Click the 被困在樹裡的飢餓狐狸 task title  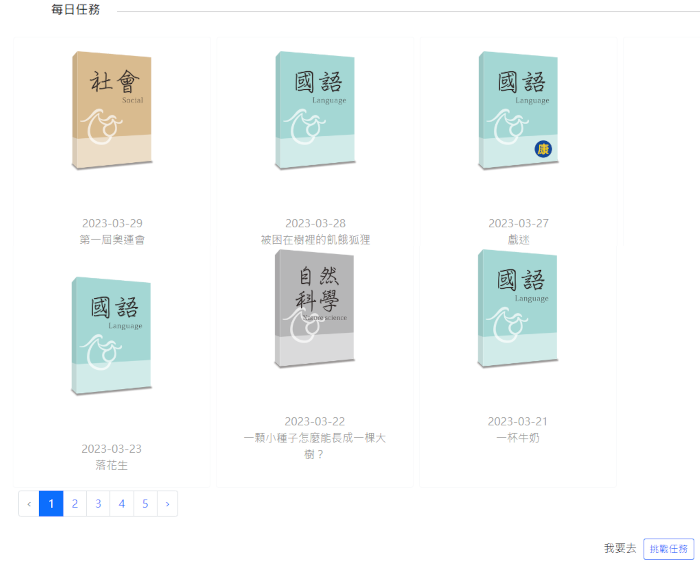pos(315,240)
